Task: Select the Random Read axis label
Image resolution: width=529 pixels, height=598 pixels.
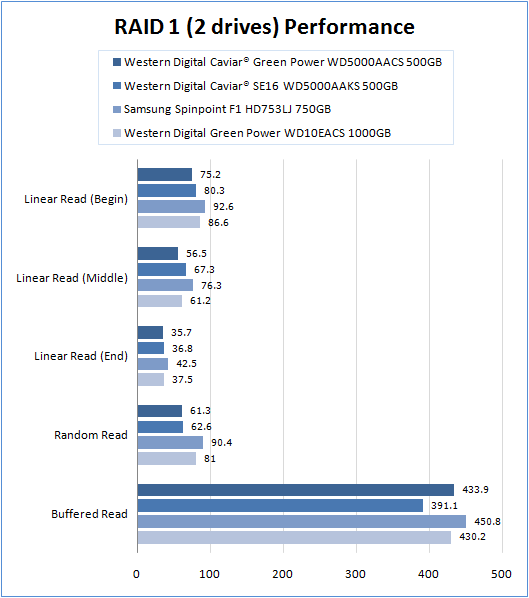Action: (x=91, y=435)
